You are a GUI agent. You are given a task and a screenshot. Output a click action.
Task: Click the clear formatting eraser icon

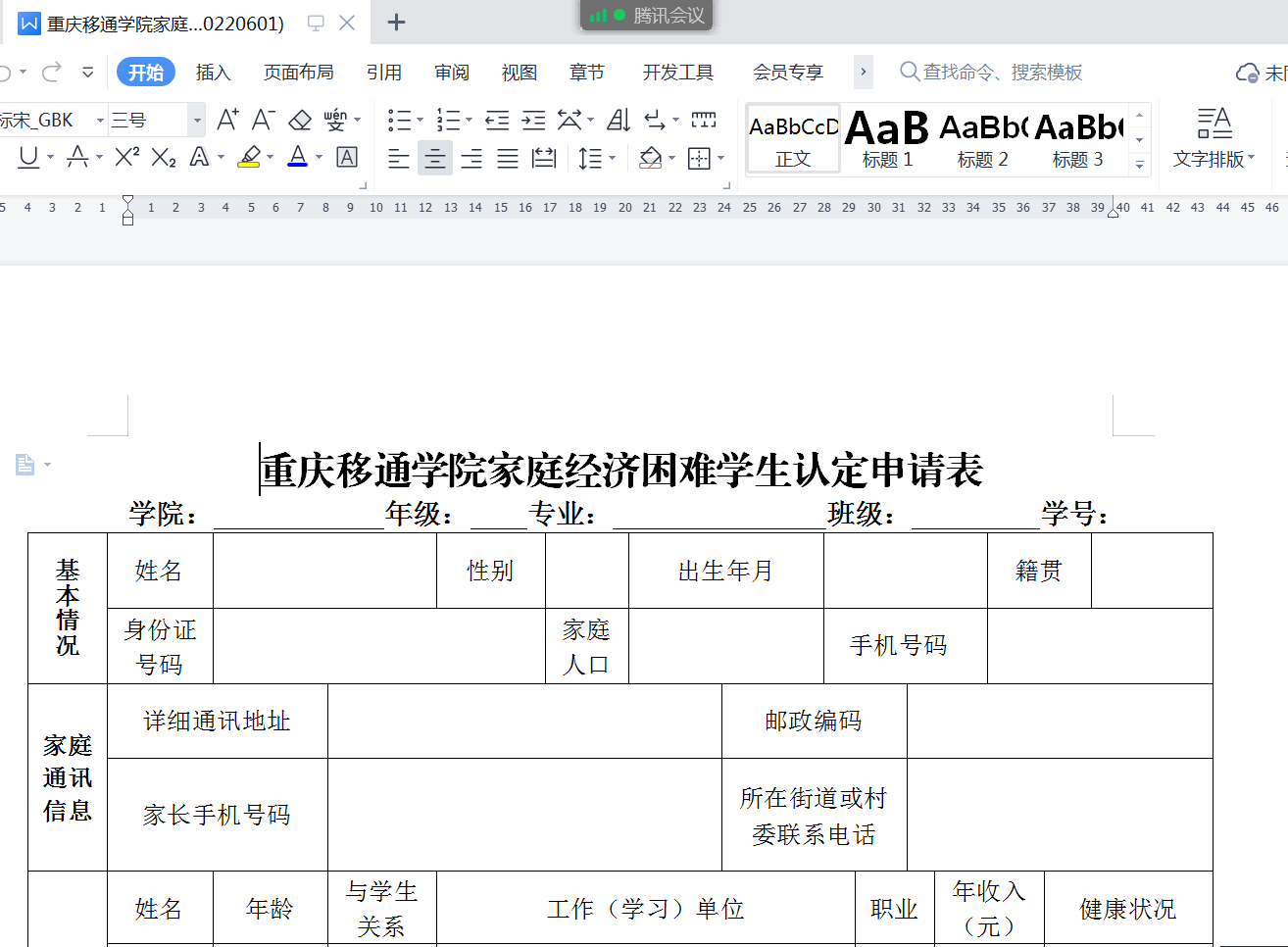pos(300,121)
